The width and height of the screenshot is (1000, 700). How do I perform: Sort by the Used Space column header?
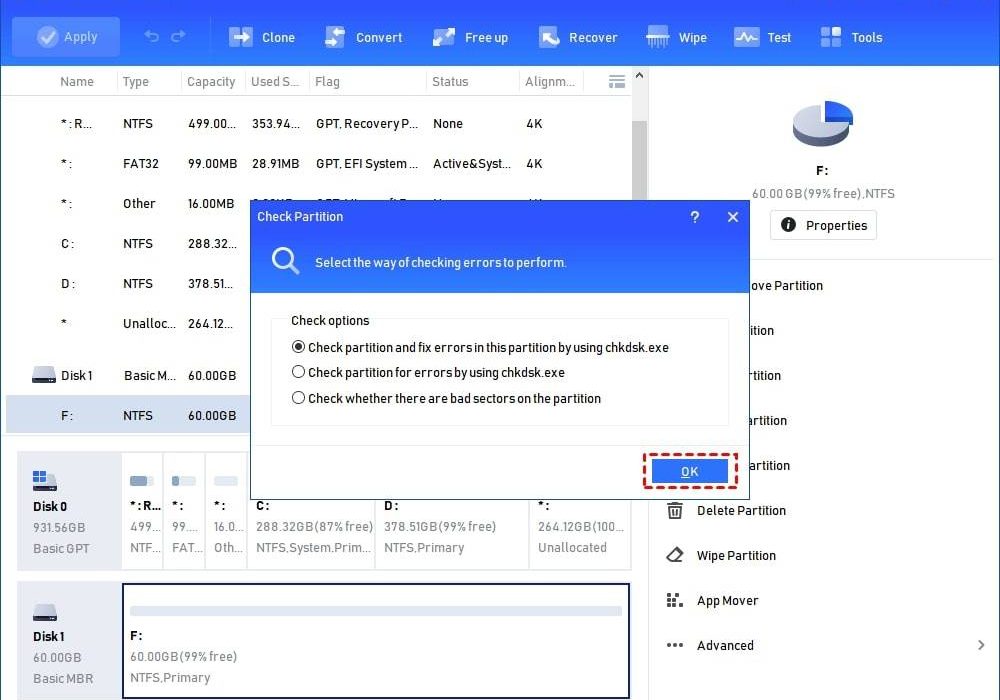(x=274, y=82)
